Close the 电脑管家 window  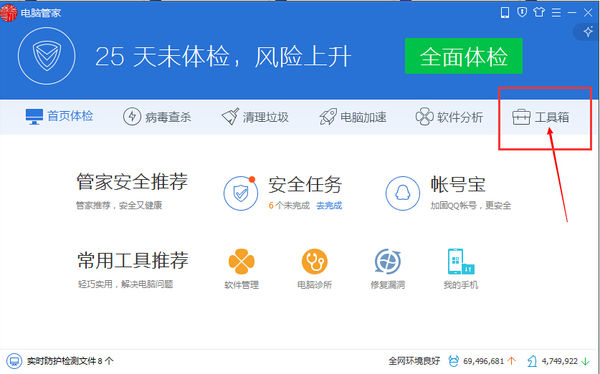point(588,13)
